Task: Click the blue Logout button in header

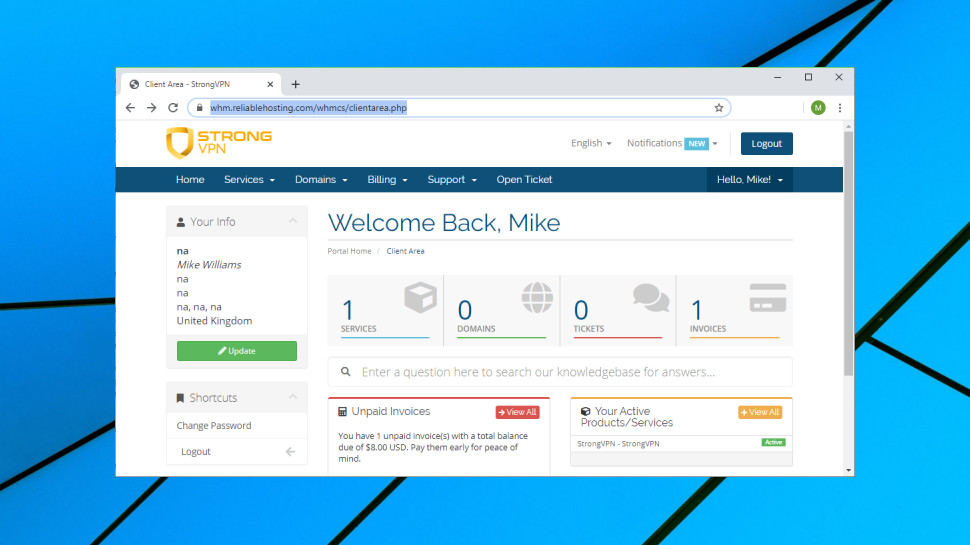Action: [x=766, y=144]
